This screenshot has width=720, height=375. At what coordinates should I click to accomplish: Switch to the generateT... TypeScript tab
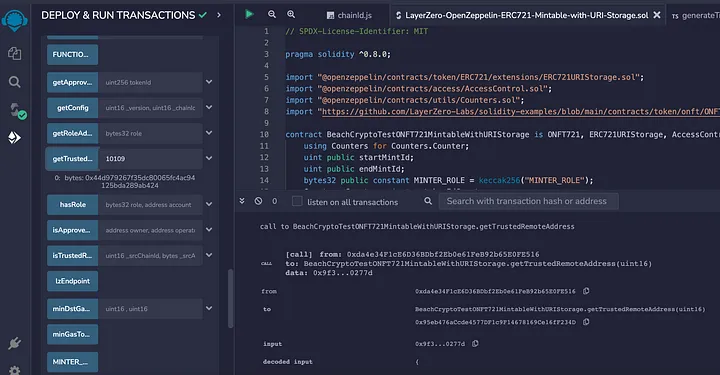point(695,15)
